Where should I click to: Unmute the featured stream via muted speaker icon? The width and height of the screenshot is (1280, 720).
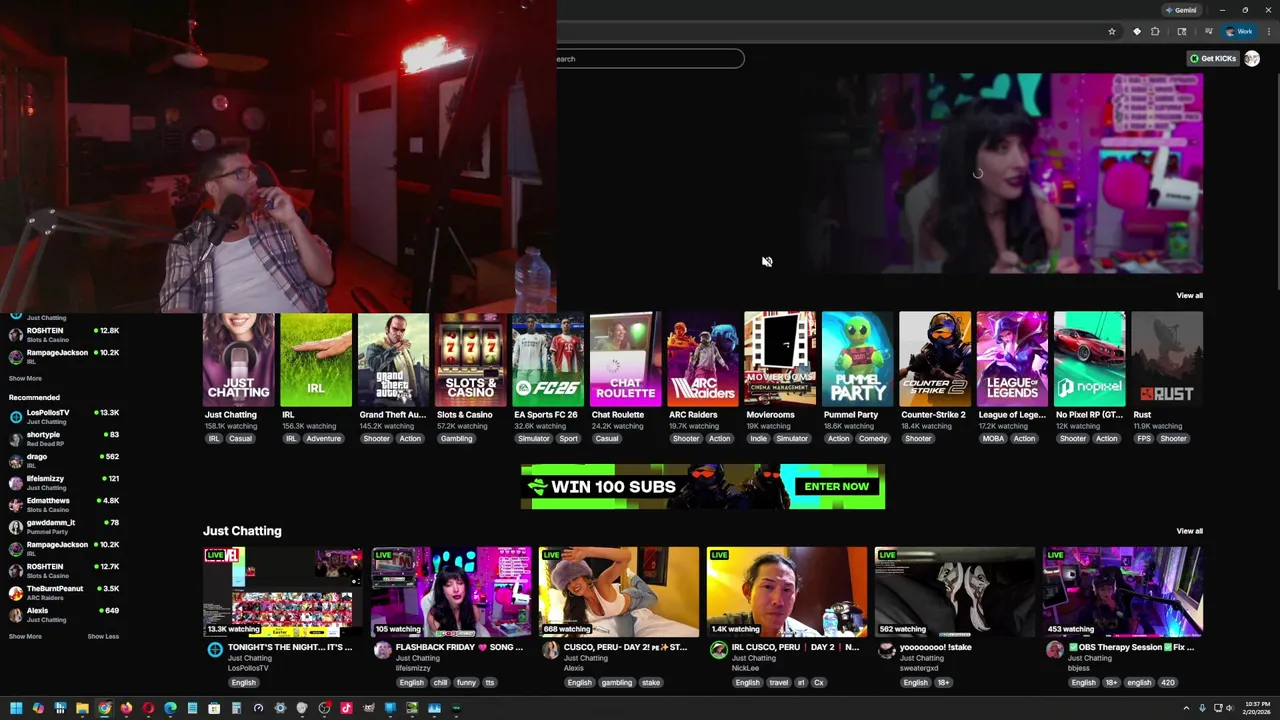tap(767, 262)
